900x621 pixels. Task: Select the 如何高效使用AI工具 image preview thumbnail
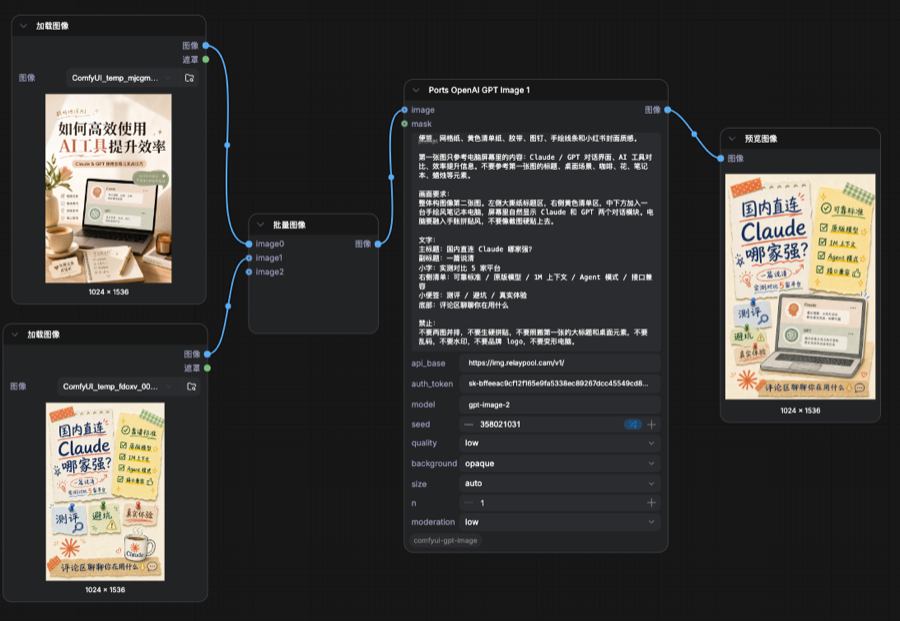click(x=108, y=188)
